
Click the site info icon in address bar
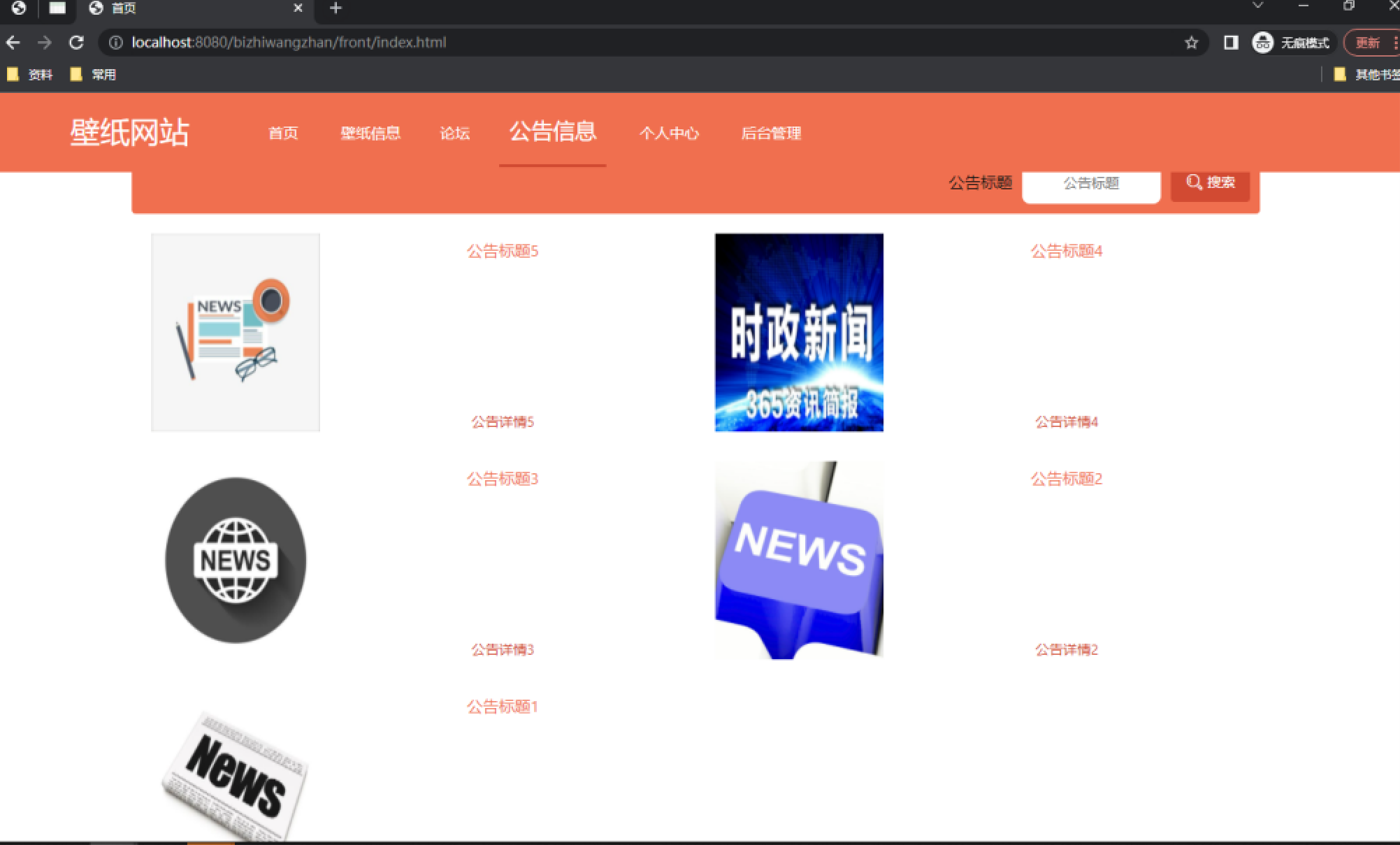[116, 43]
